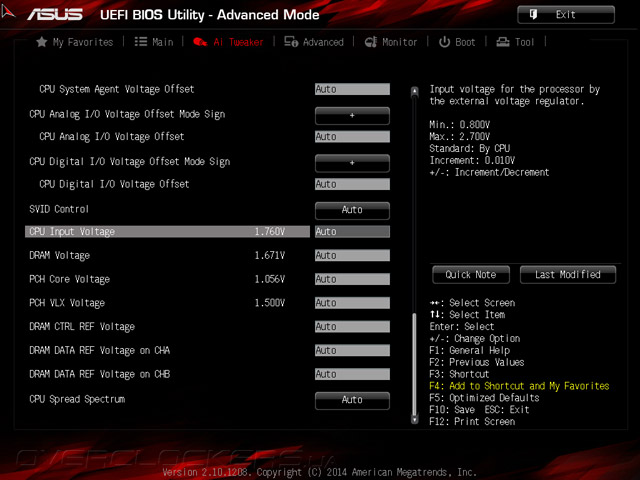Click F5: Optimized Defaults hint
This screenshot has width=640, height=480.
484,398
